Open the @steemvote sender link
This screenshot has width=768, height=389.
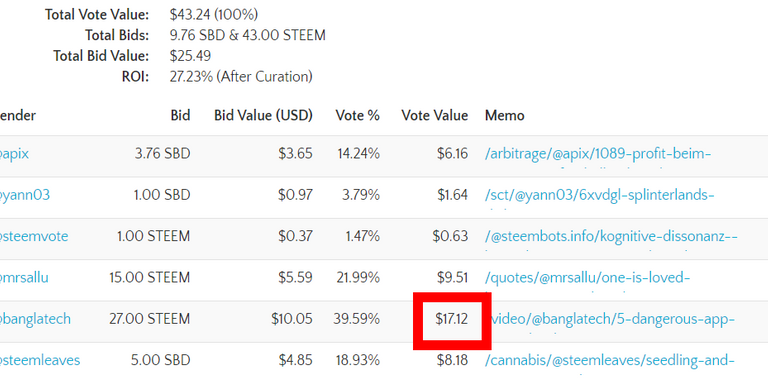pyautogui.click(x=34, y=237)
